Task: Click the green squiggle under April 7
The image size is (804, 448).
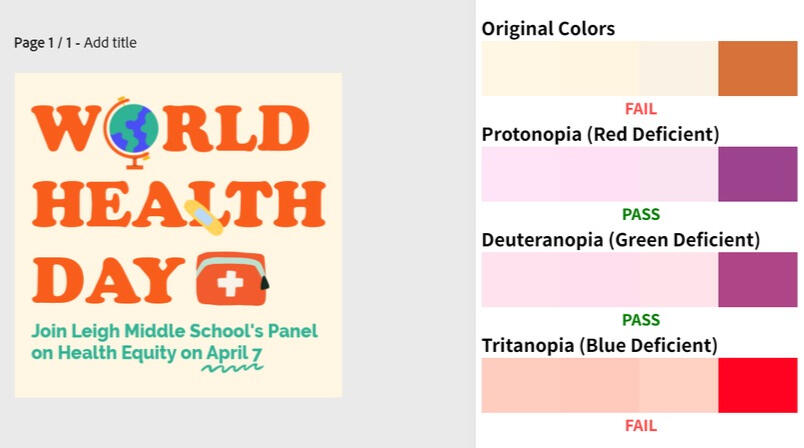Action: 232,368
